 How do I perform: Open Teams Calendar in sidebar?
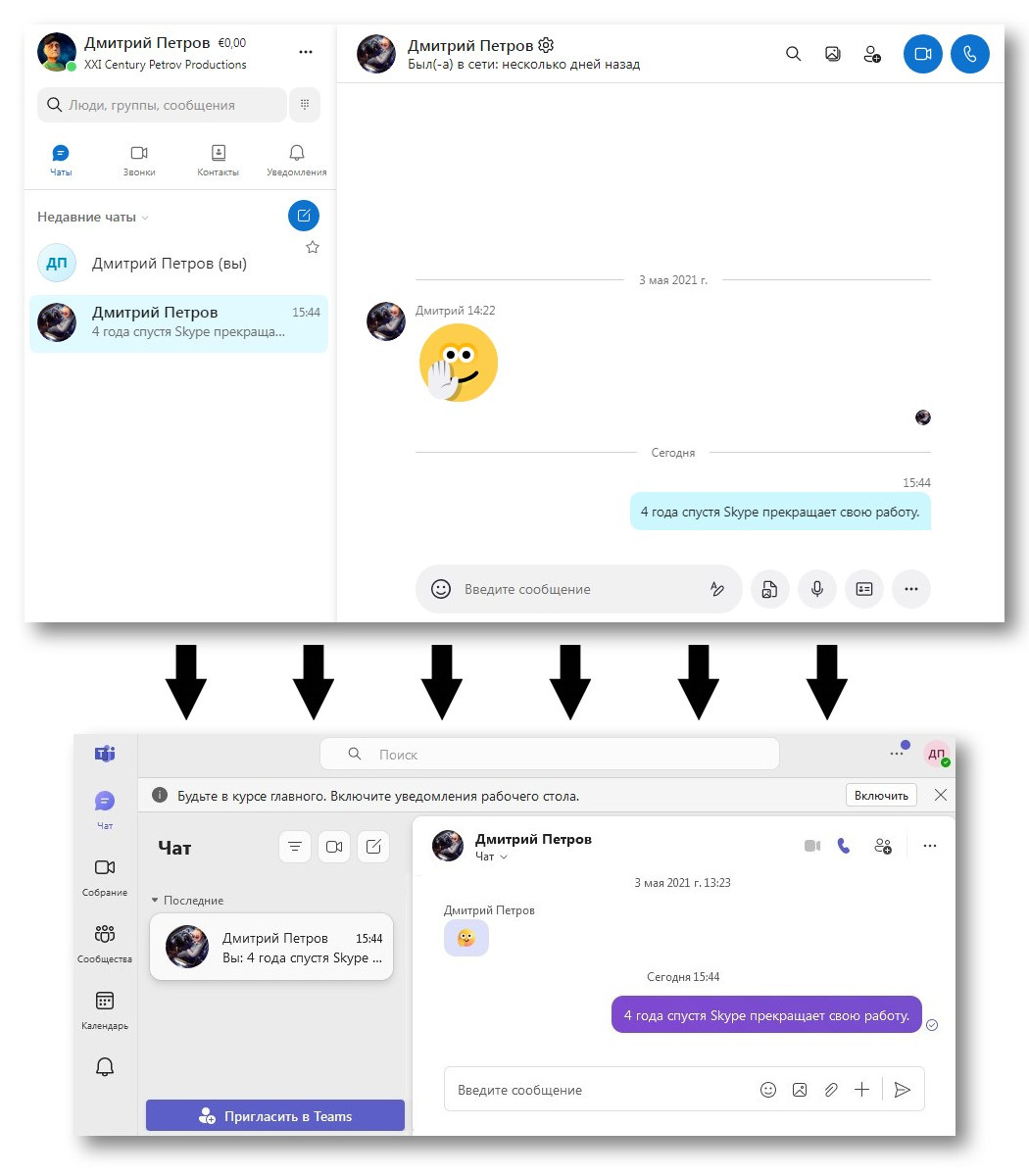(105, 1011)
